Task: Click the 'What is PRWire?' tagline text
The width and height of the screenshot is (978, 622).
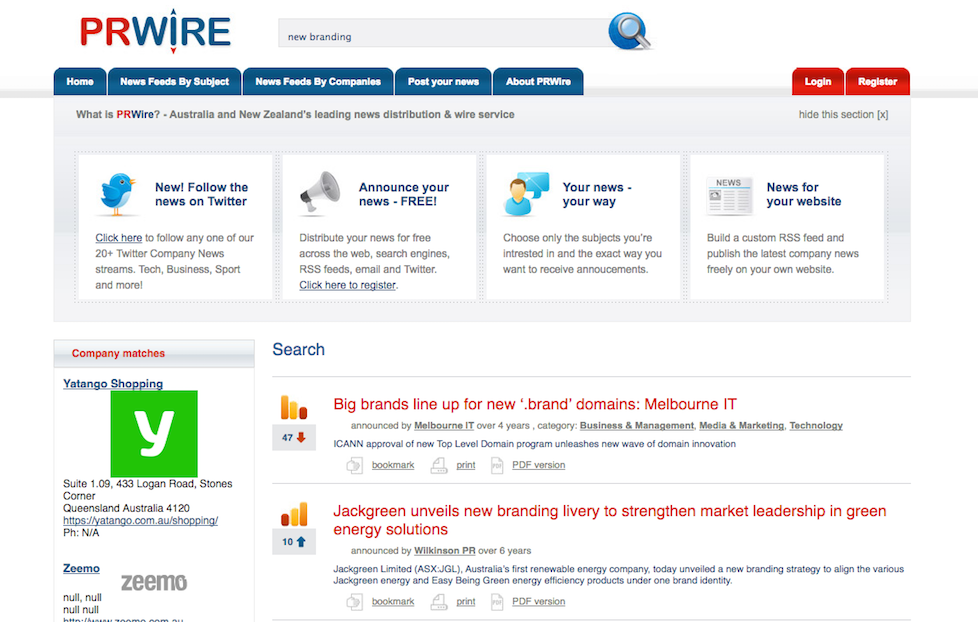Action: (295, 115)
